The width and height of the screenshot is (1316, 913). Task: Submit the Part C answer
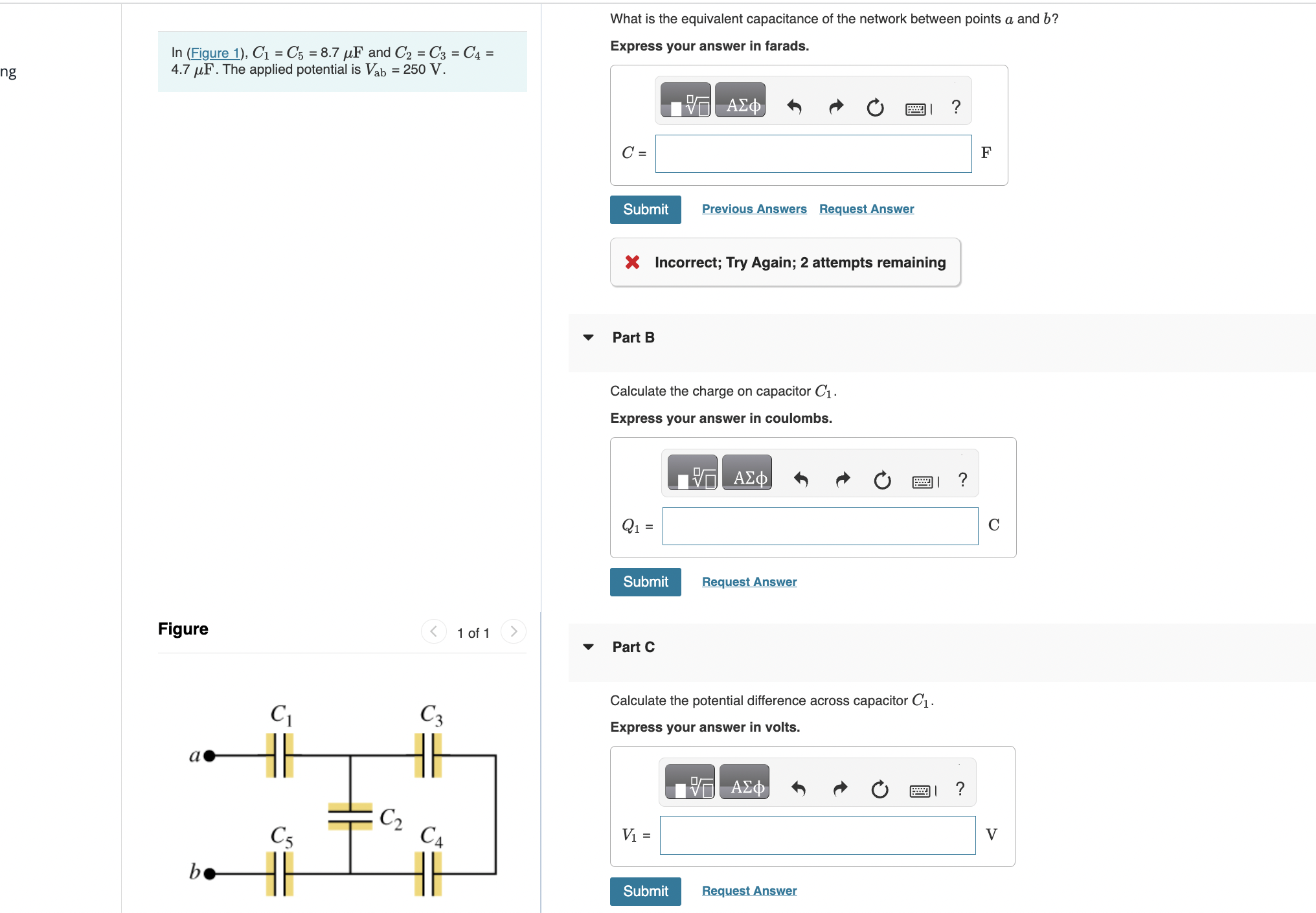(645, 891)
